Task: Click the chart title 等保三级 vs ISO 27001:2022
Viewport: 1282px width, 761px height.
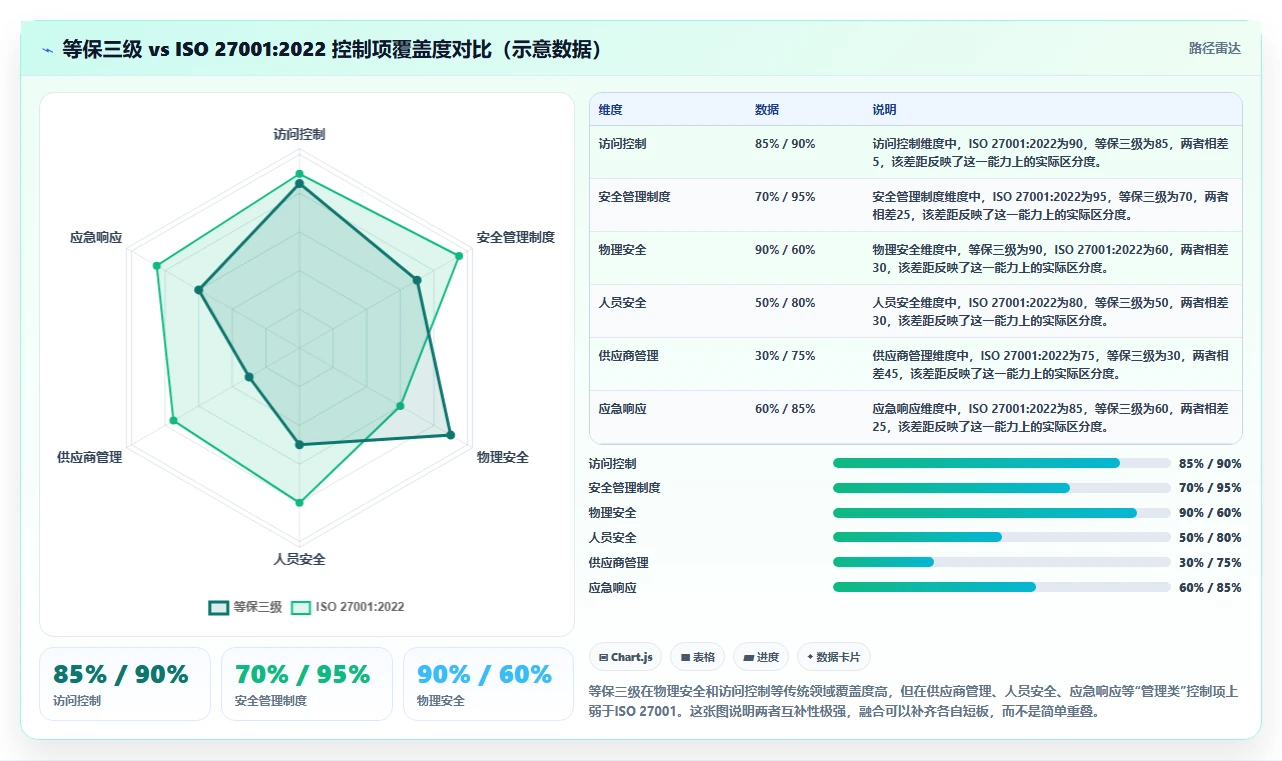Action: click(333, 49)
